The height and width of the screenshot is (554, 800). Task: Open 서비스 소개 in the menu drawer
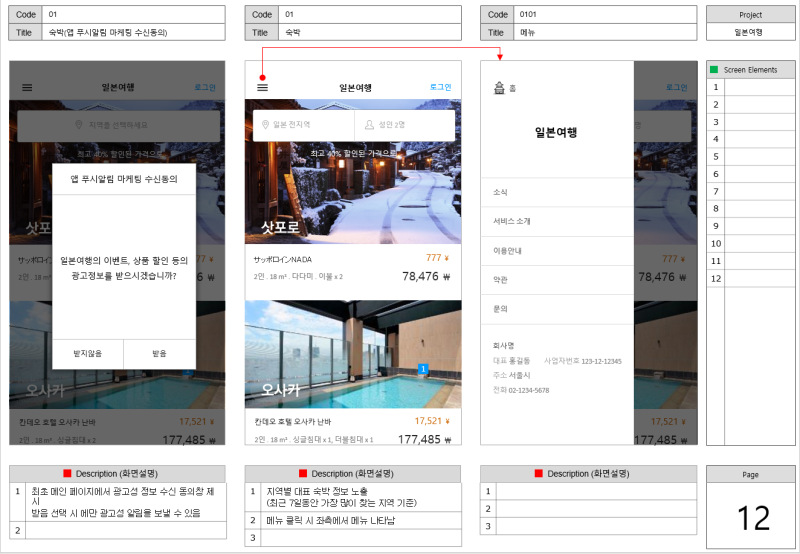557,221
